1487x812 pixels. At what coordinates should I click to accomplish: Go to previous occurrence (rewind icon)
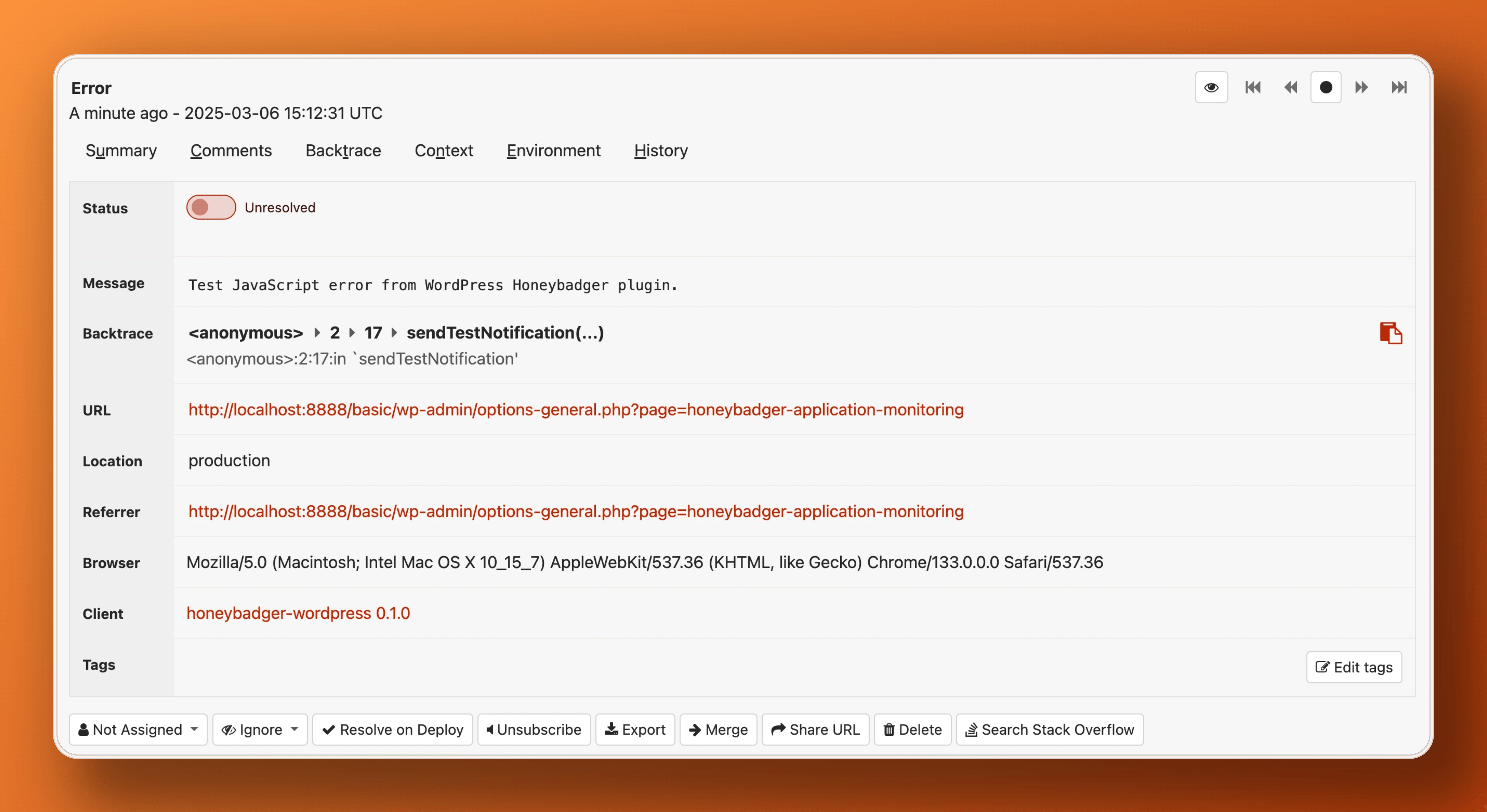[x=1291, y=87]
